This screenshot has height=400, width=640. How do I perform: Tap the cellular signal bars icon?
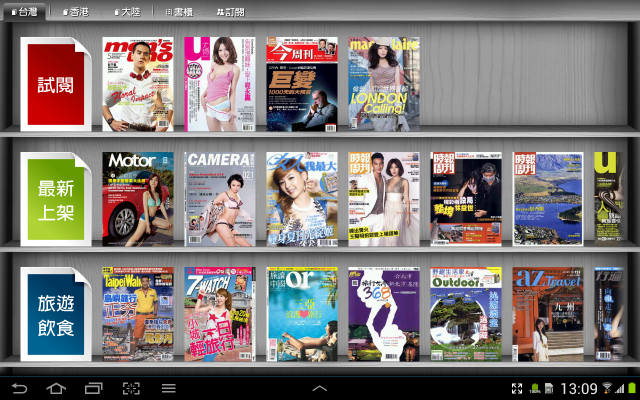(620, 389)
